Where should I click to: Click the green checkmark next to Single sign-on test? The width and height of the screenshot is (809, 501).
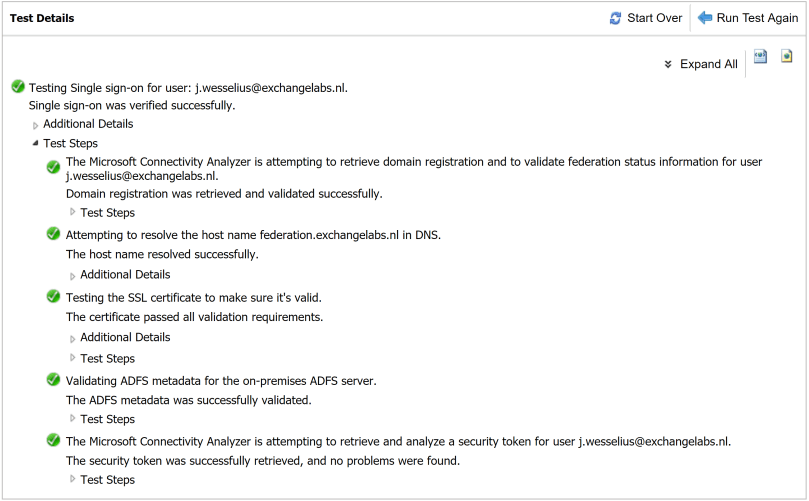point(18,88)
